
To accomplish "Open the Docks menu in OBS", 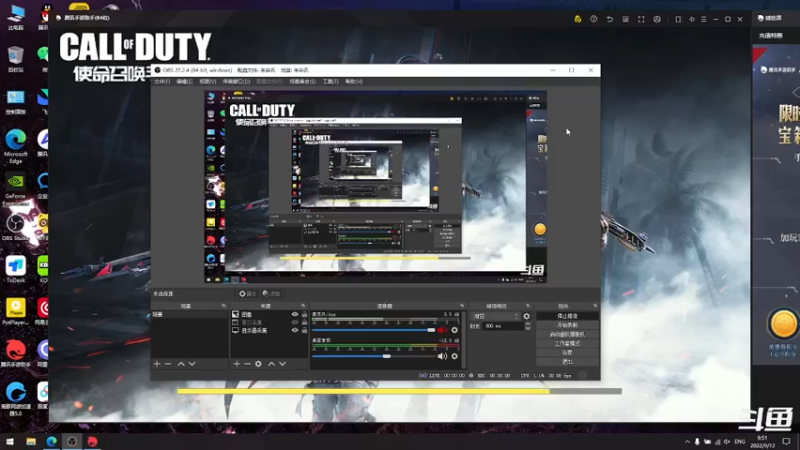I will (x=236, y=82).
